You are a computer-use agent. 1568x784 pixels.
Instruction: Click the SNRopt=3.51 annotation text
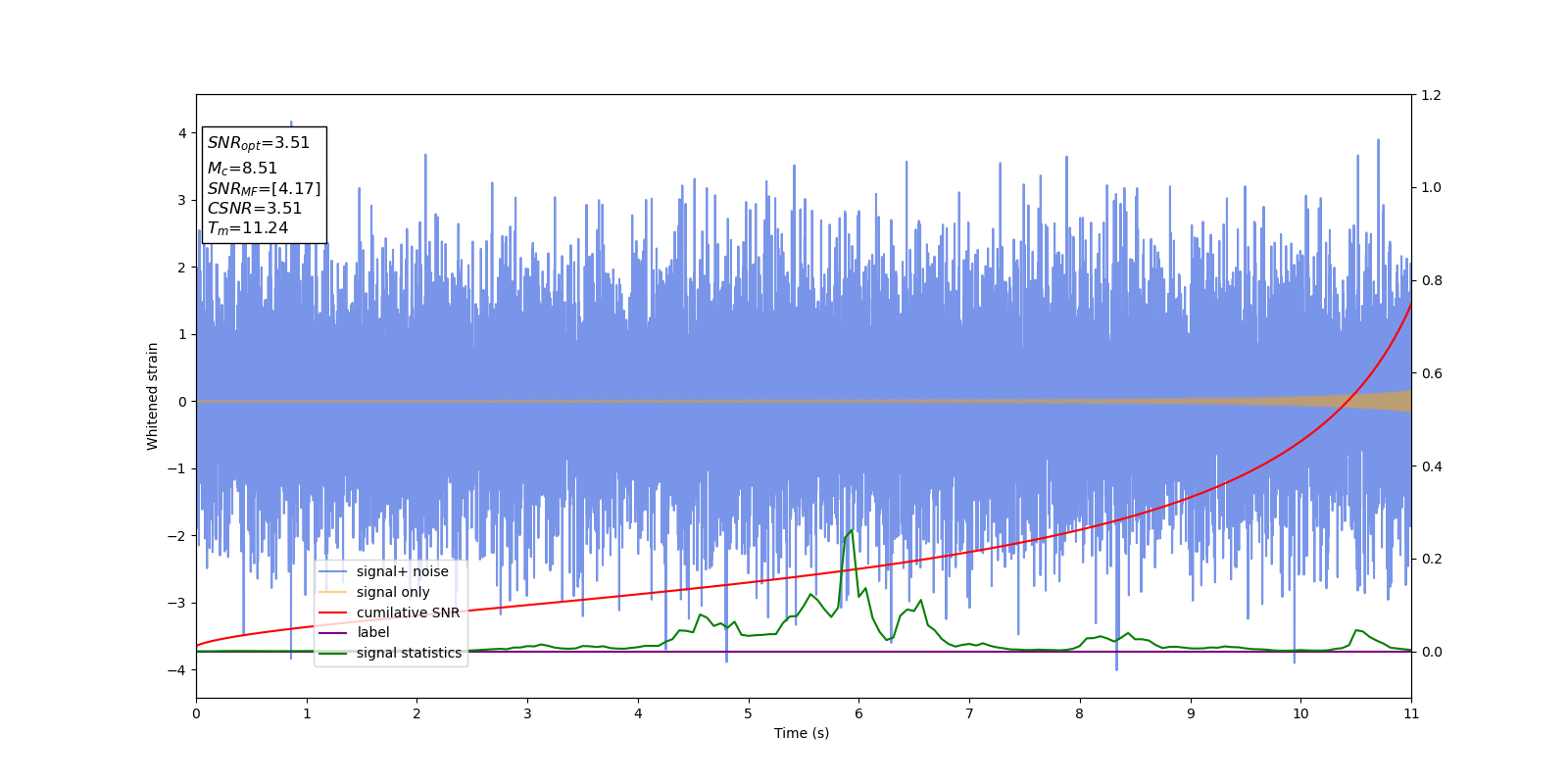tap(259, 143)
